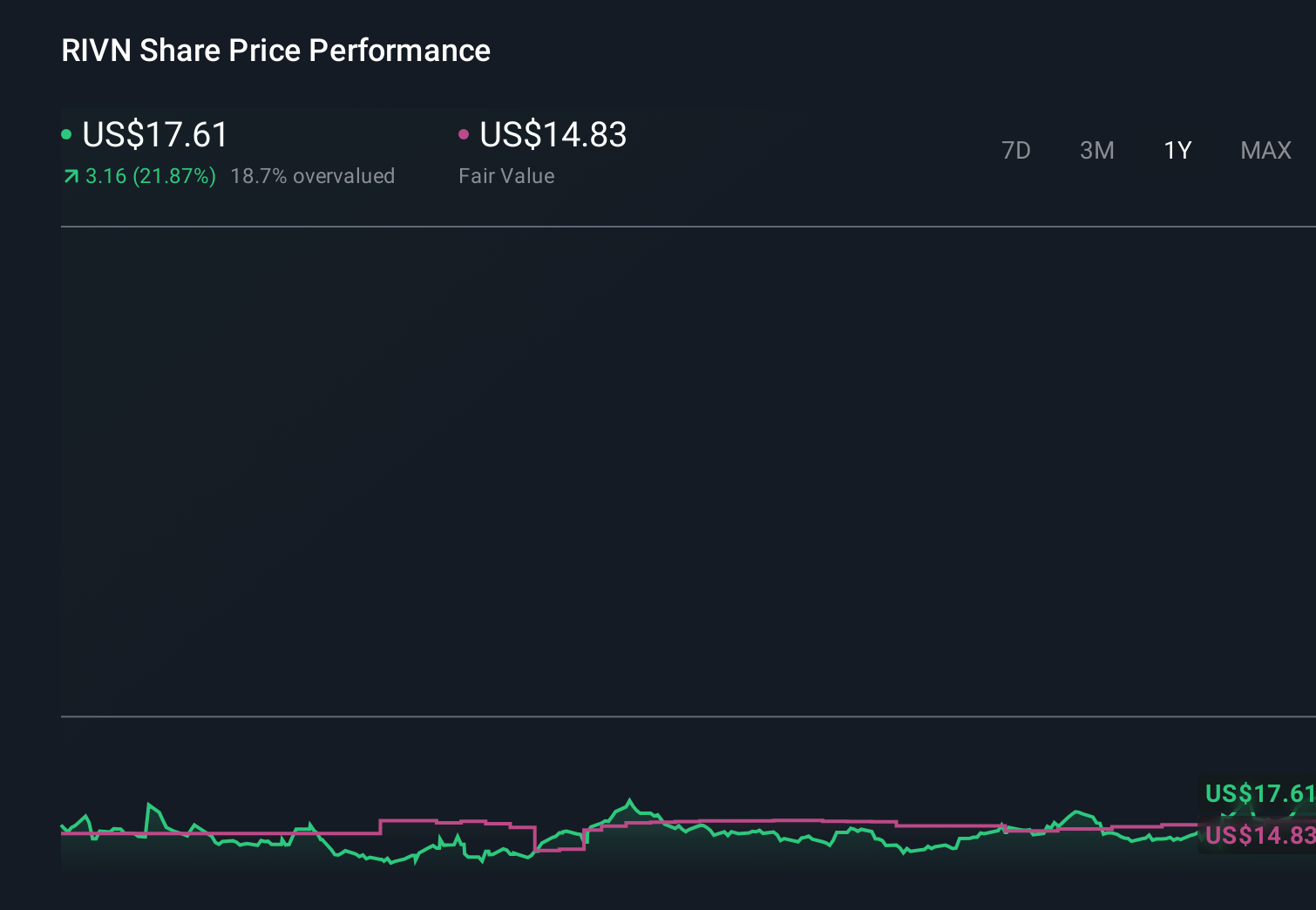Click green US$17.61 tag at chart edge
This screenshot has width=1316, height=910.
pyautogui.click(x=1258, y=793)
